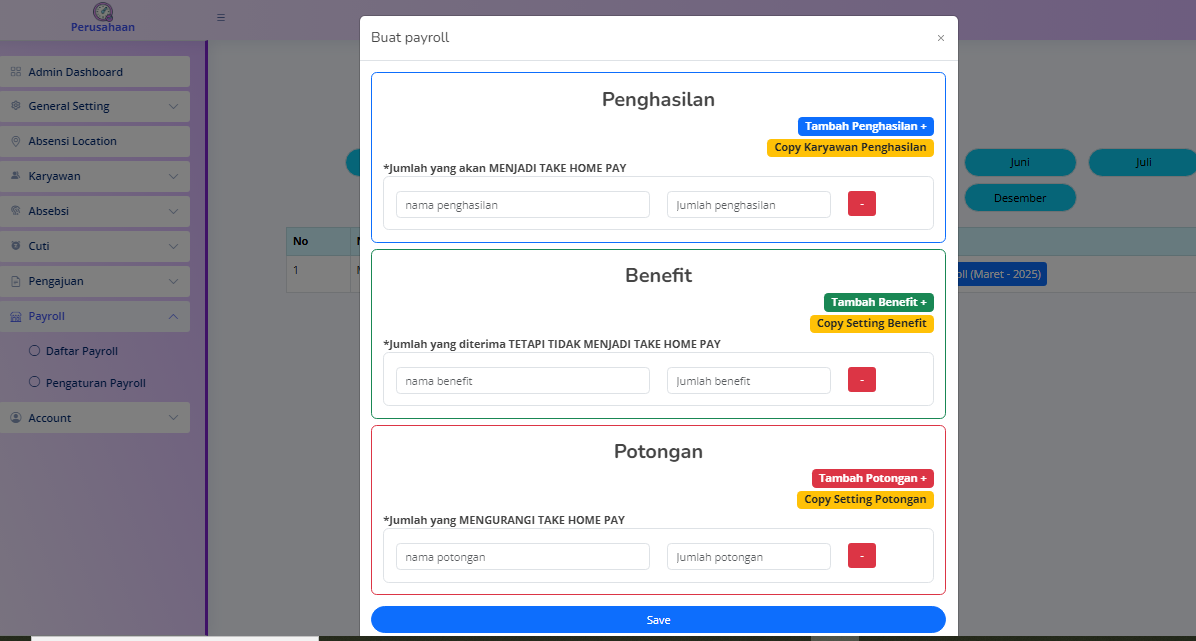Click the Account user icon
1196x641 pixels.
[16, 418]
